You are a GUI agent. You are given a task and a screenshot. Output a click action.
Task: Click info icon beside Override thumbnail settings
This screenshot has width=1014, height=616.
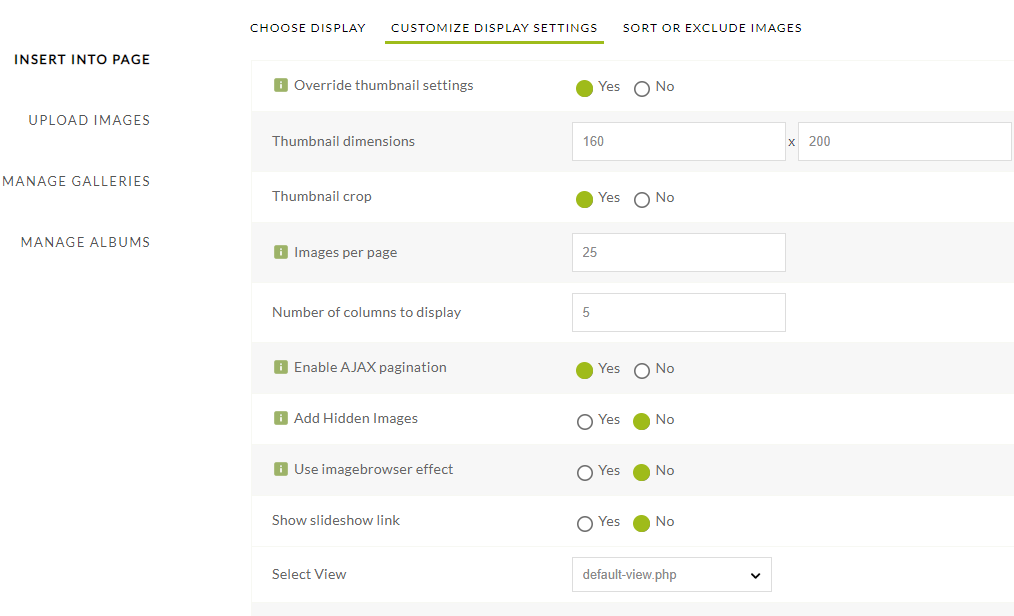[x=281, y=85]
